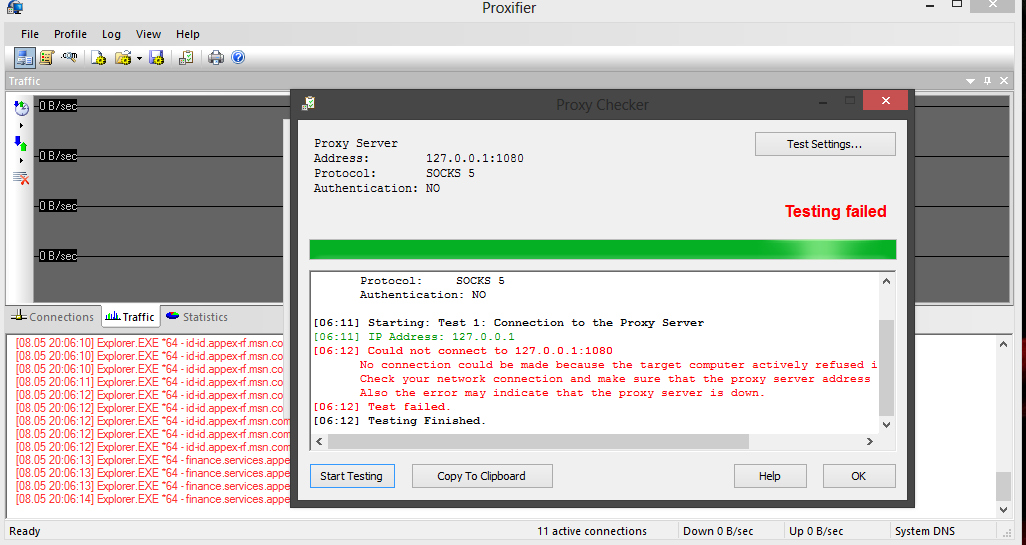Open profile using the folder-gear icon
This screenshot has width=1026, height=545.
point(123,58)
